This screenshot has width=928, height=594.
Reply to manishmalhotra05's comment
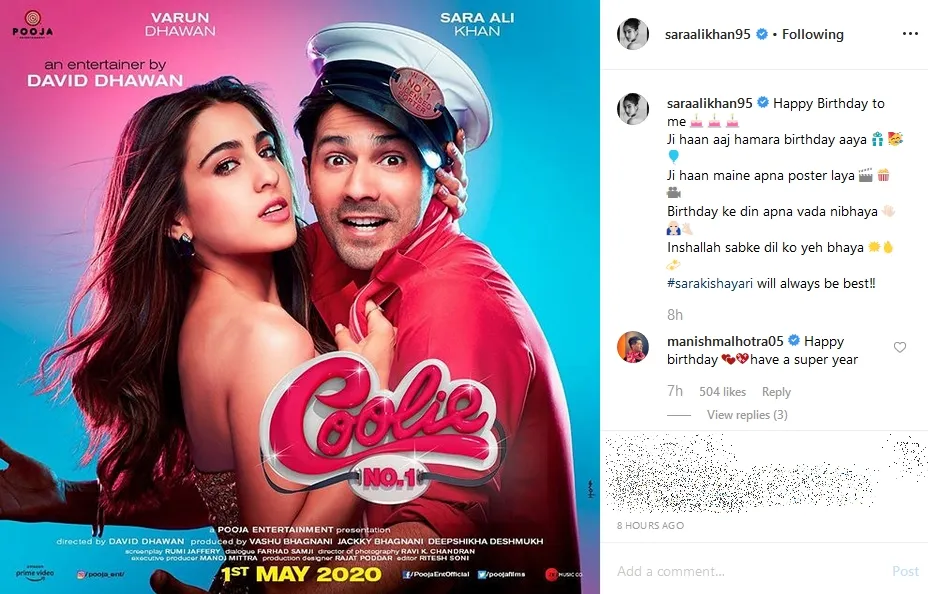click(776, 392)
